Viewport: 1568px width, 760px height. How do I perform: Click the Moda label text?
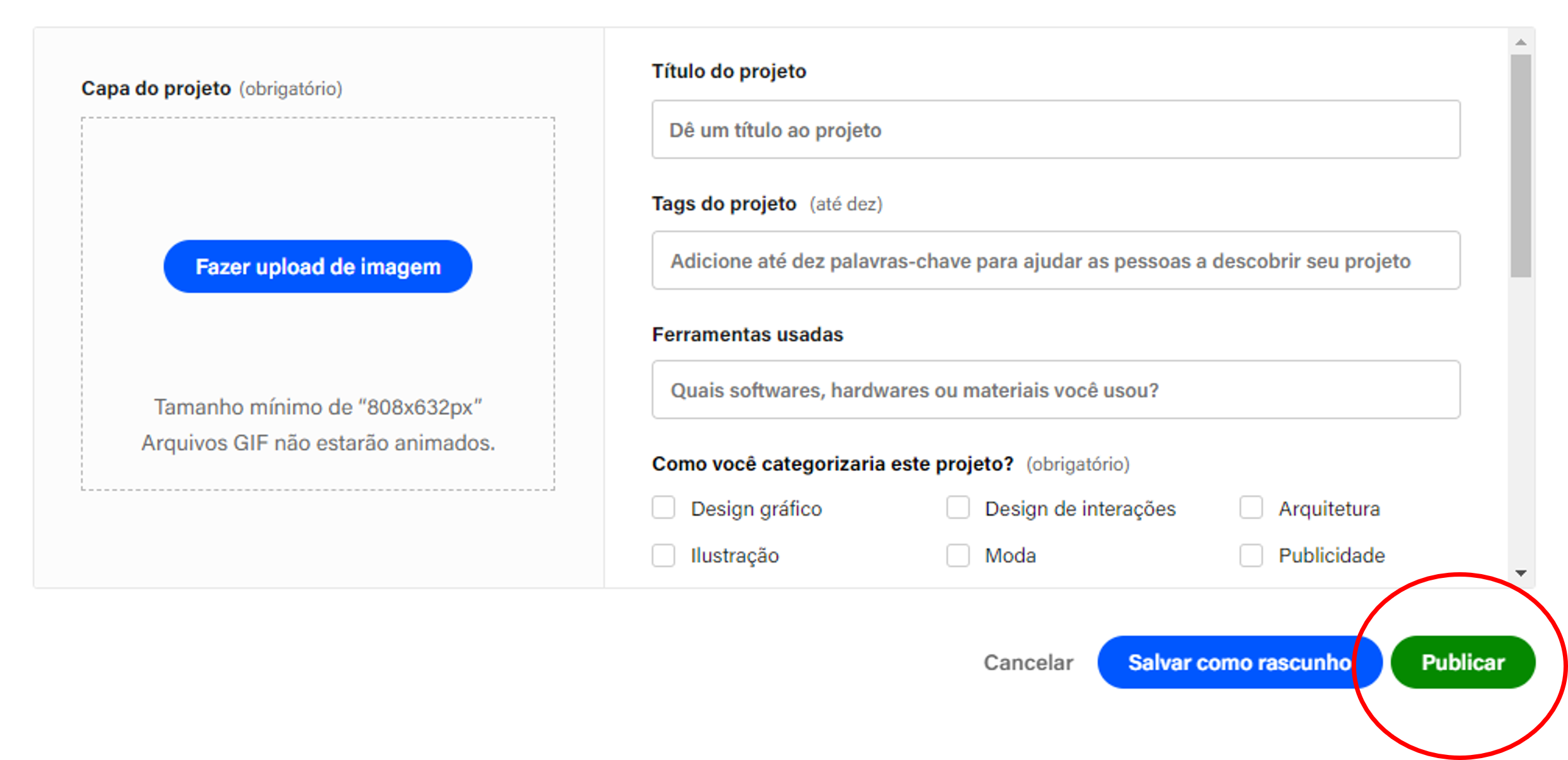(1010, 555)
